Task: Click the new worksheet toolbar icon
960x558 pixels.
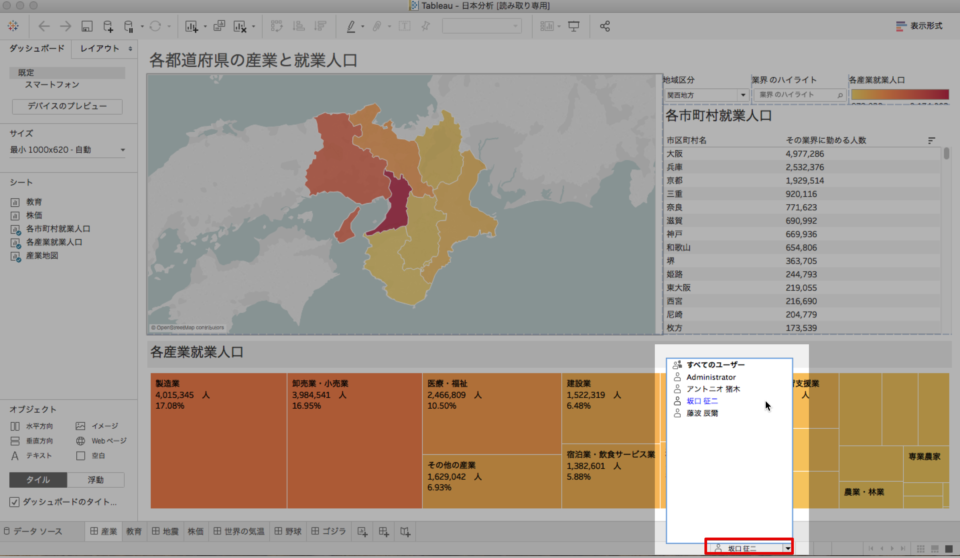Action: point(191,26)
